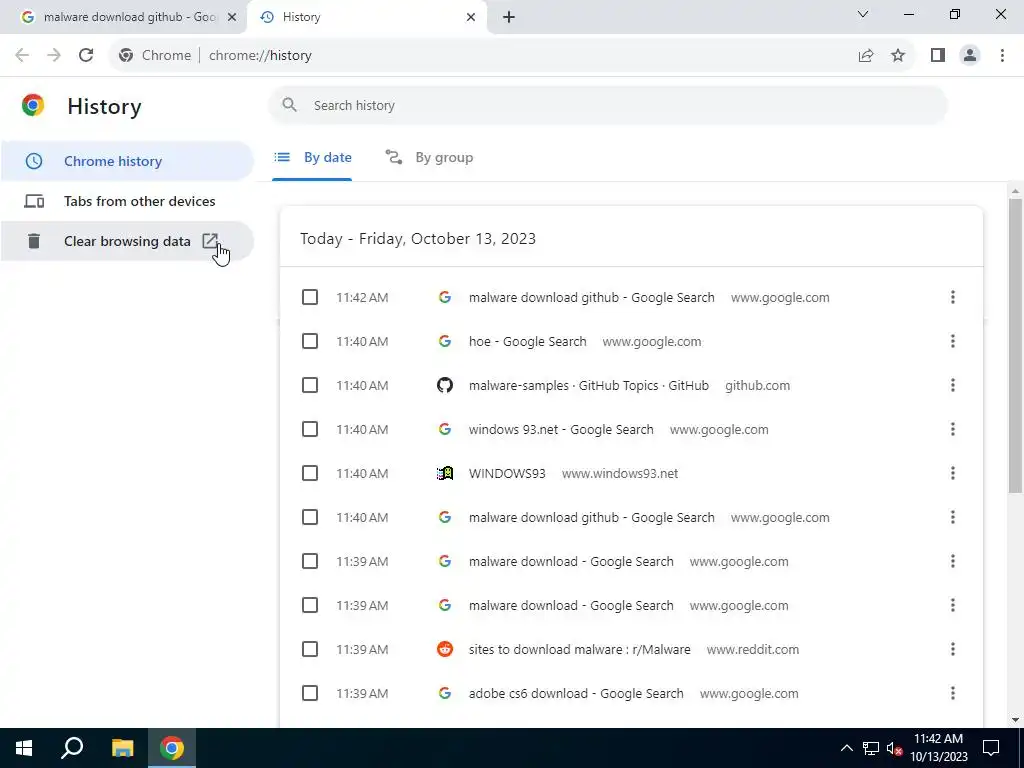Bookmark this page with the star icon
The image size is (1024, 768).
click(898, 56)
